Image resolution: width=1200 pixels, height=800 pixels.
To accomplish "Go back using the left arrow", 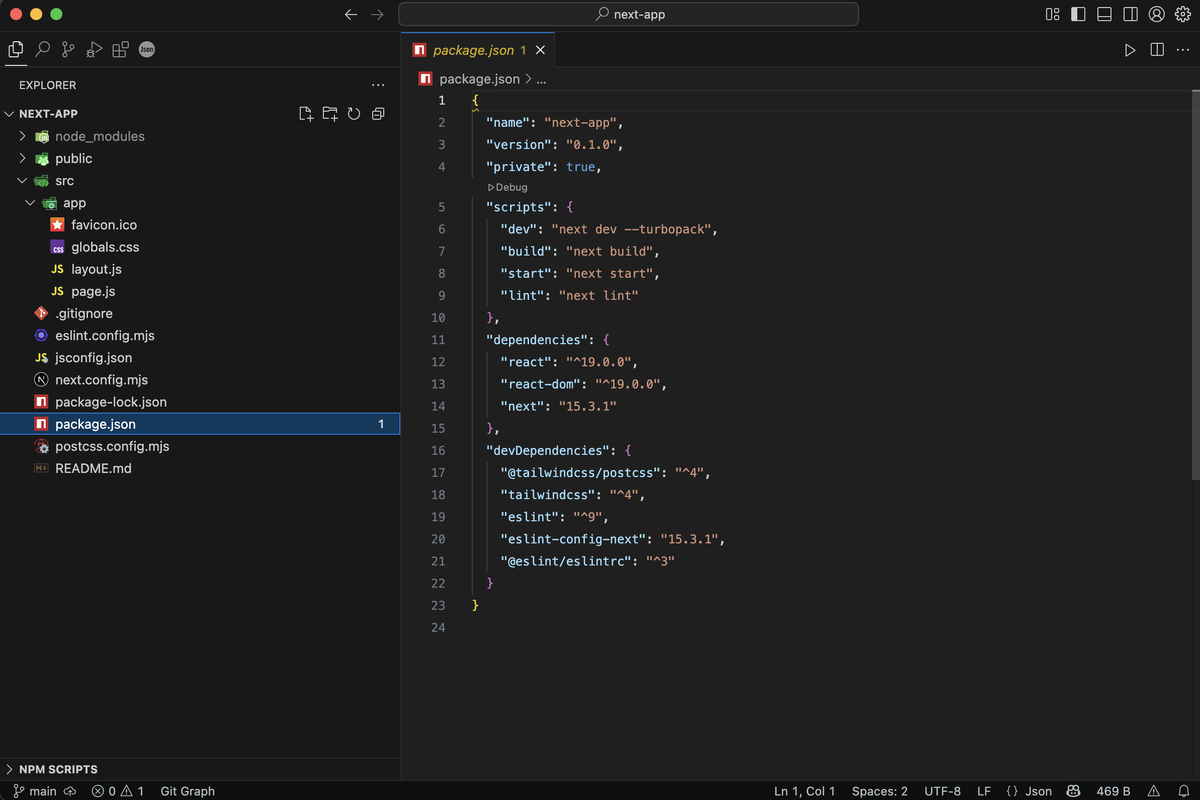I will tap(350, 14).
